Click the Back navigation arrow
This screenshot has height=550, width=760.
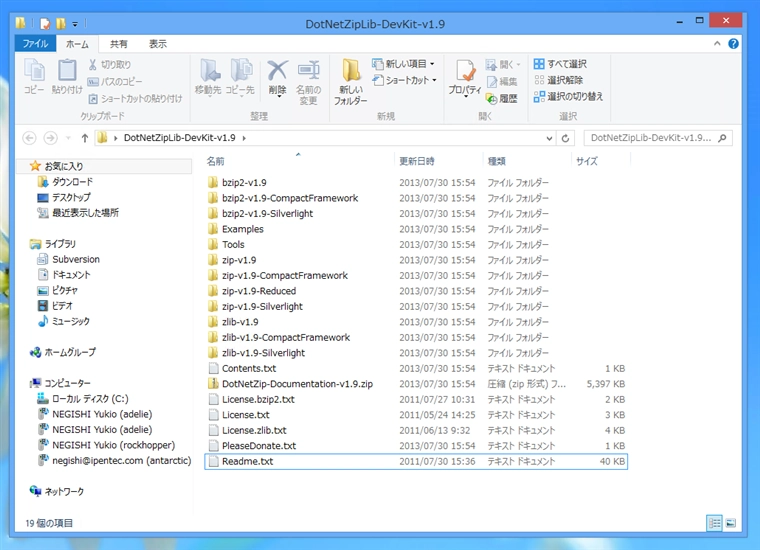[30, 138]
